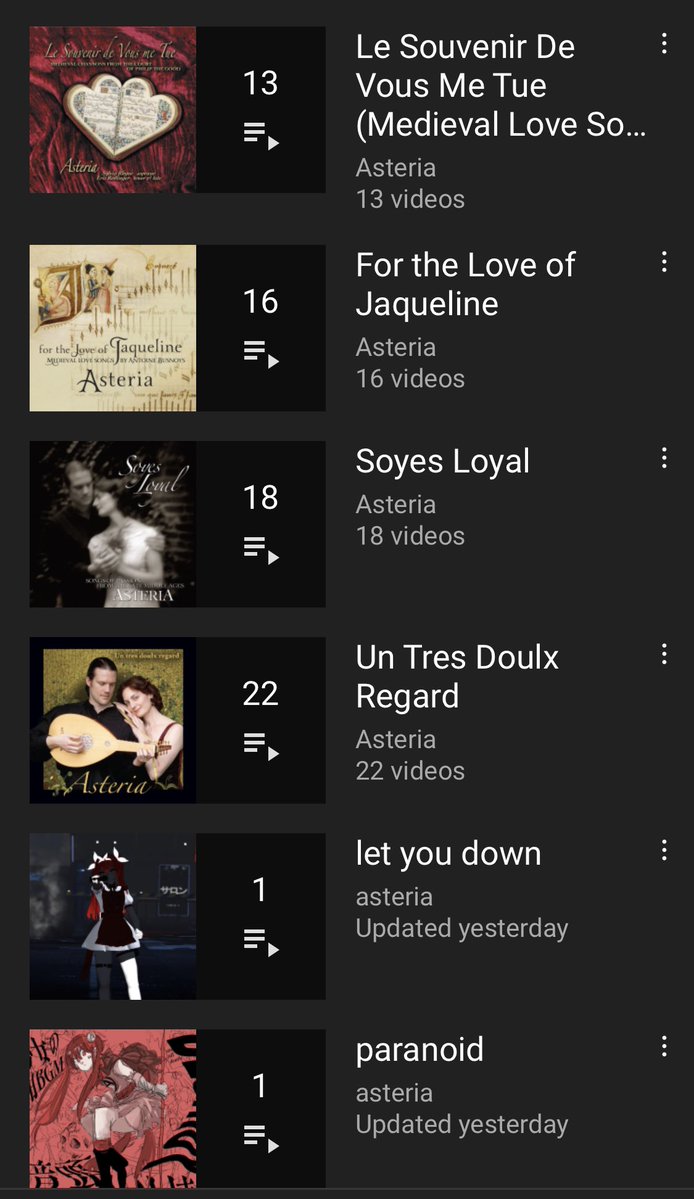694x1199 pixels.
Task: Play the 16-video Jaqueline playlist overlay
Action: coord(260,328)
